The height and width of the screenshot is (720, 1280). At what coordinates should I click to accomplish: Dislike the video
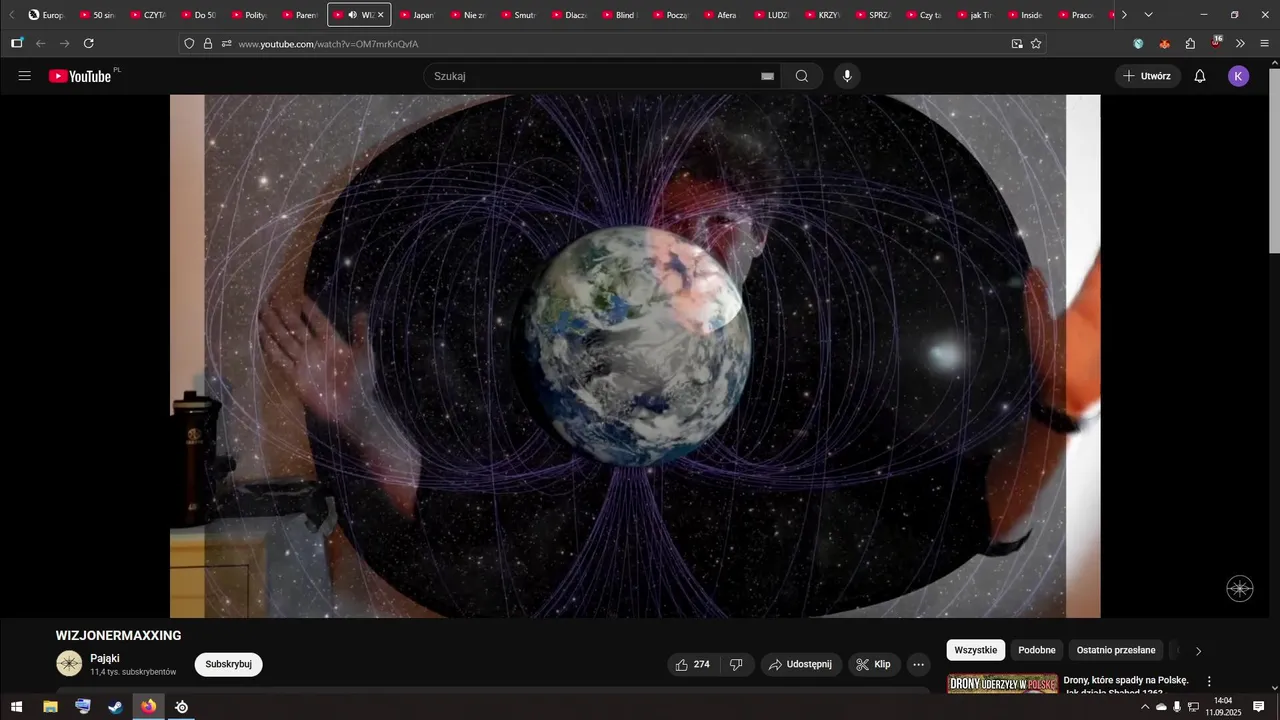click(737, 664)
